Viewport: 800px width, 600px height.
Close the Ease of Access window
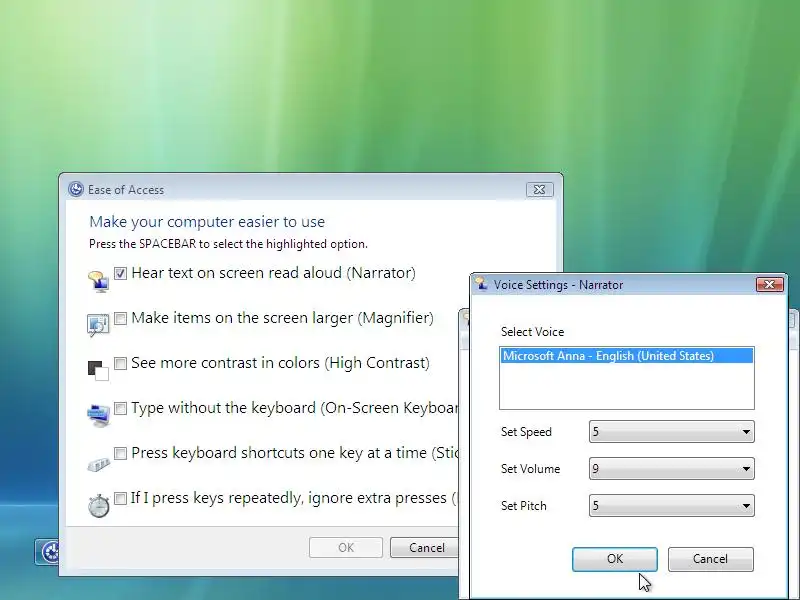pyautogui.click(x=539, y=190)
